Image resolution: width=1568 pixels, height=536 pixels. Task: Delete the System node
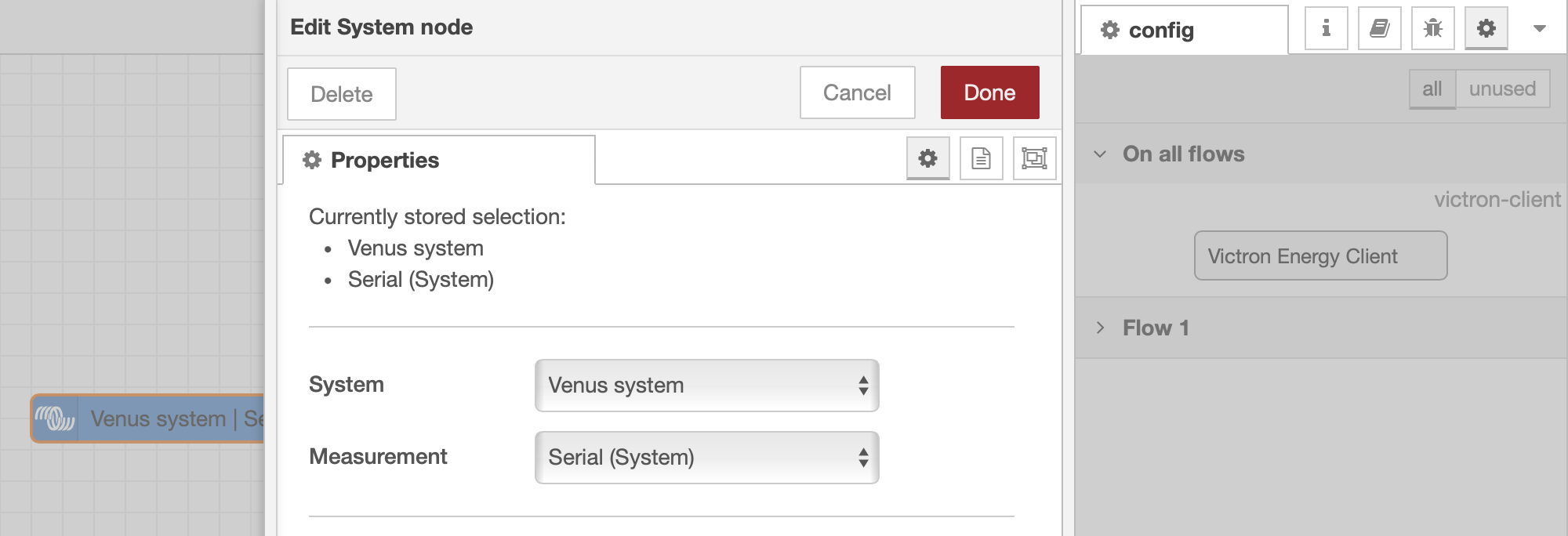click(341, 93)
